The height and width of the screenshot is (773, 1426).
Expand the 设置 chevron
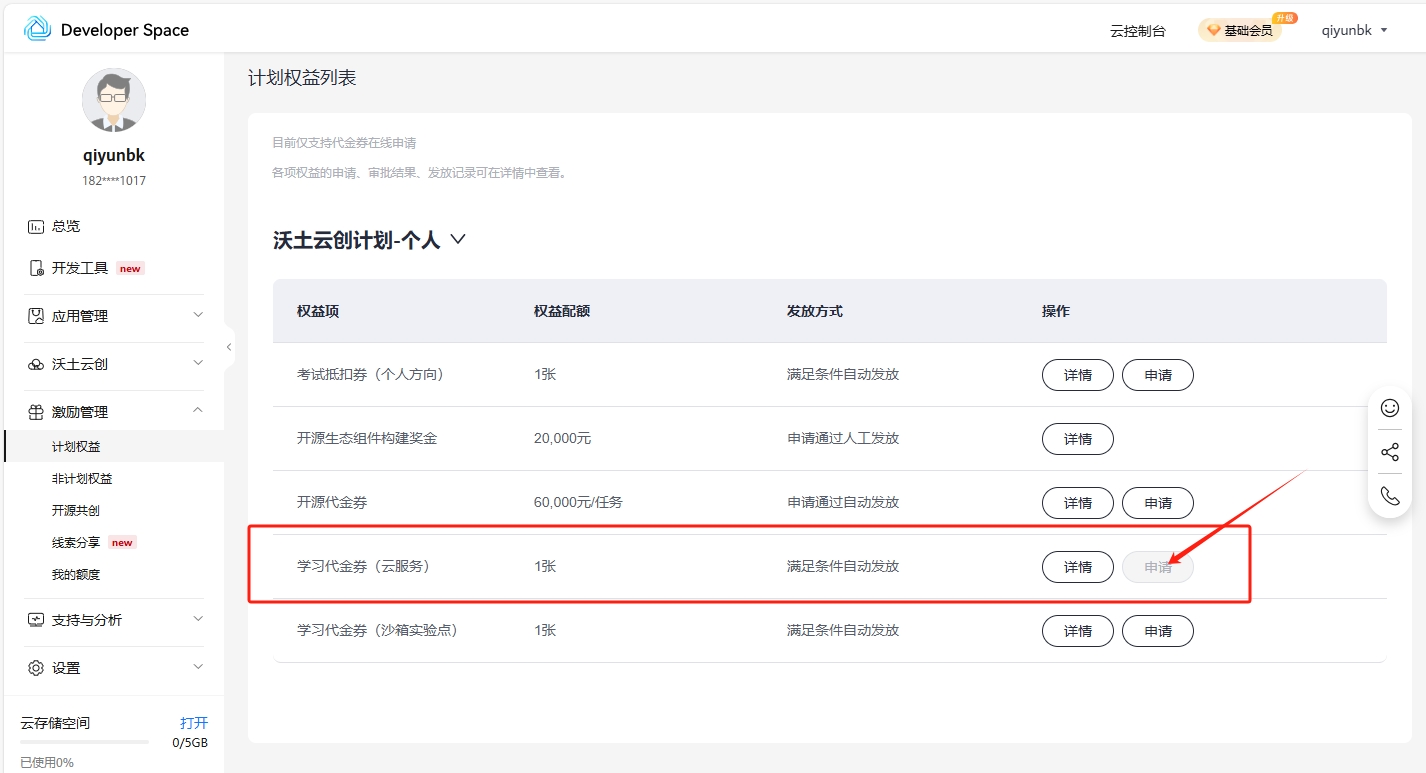pyautogui.click(x=198, y=667)
